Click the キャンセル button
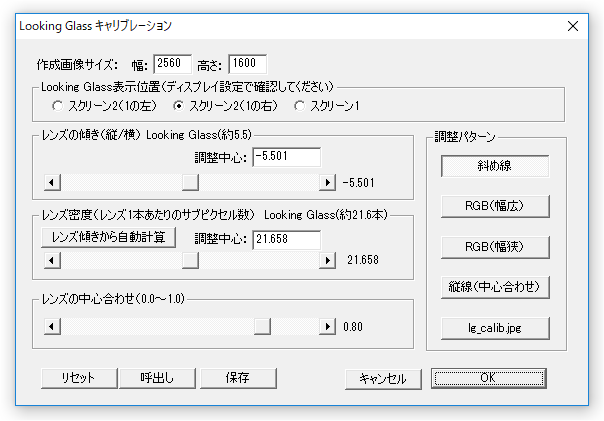 tap(383, 379)
